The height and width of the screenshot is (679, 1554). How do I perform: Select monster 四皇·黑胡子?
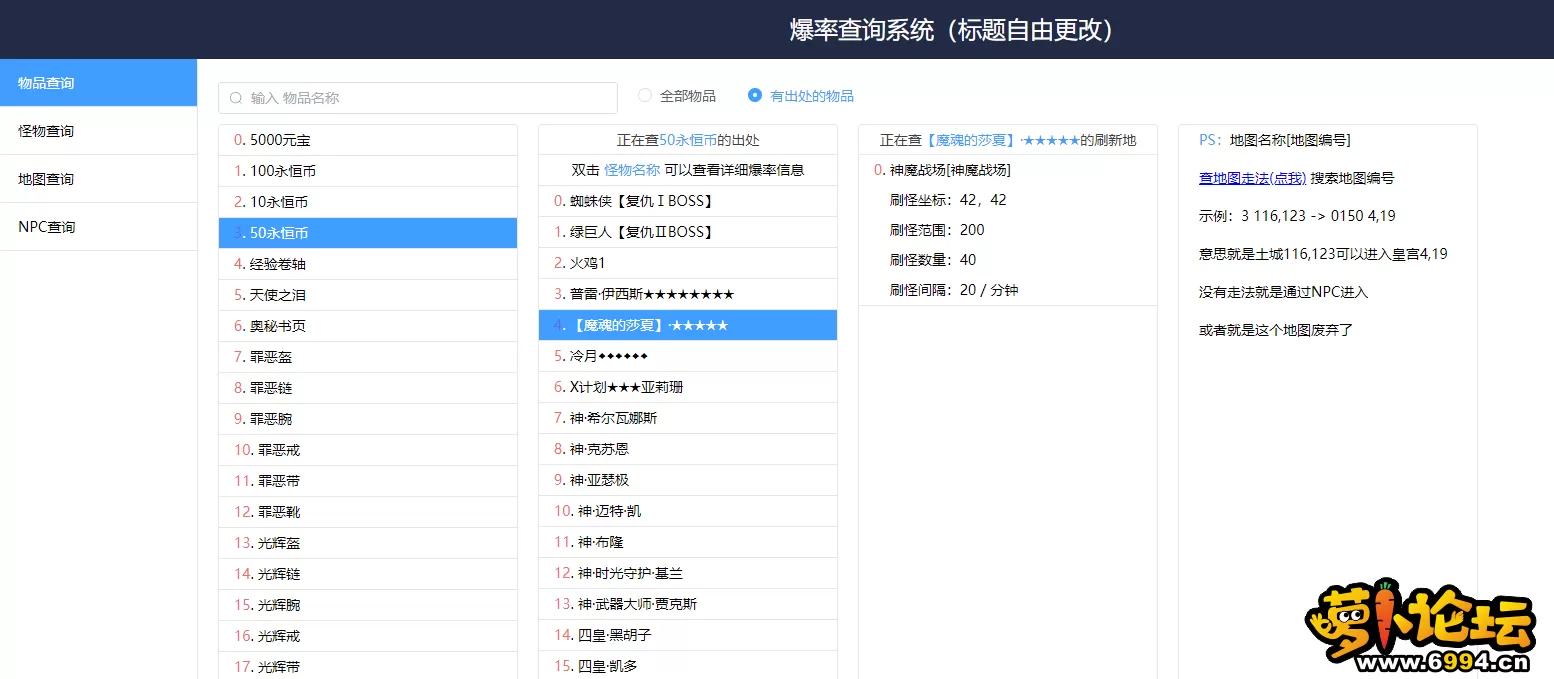(688, 636)
